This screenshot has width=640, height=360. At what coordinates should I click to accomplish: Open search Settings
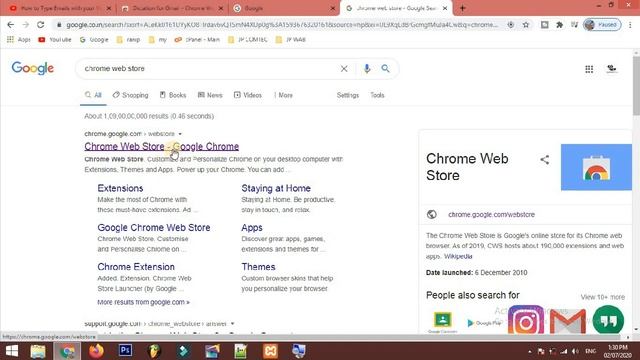pyautogui.click(x=348, y=95)
